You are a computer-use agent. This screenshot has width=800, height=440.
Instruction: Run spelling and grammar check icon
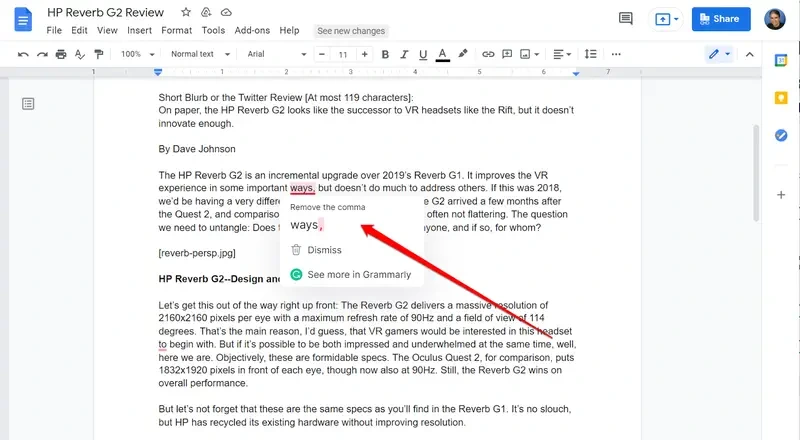[80, 54]
